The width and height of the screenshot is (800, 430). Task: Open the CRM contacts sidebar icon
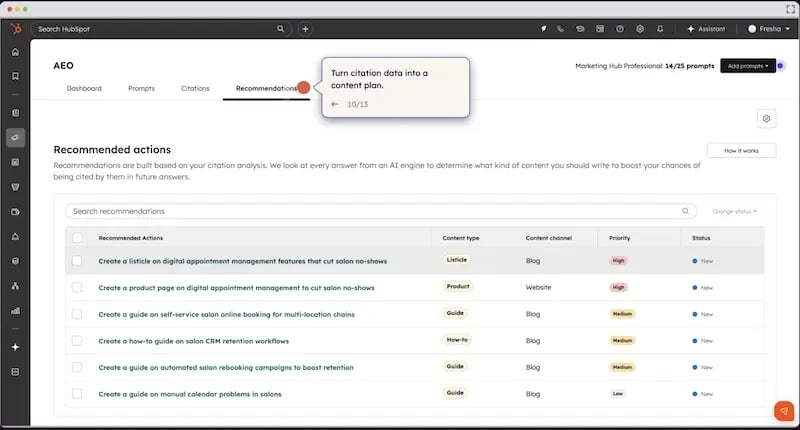tap(15, 113)
